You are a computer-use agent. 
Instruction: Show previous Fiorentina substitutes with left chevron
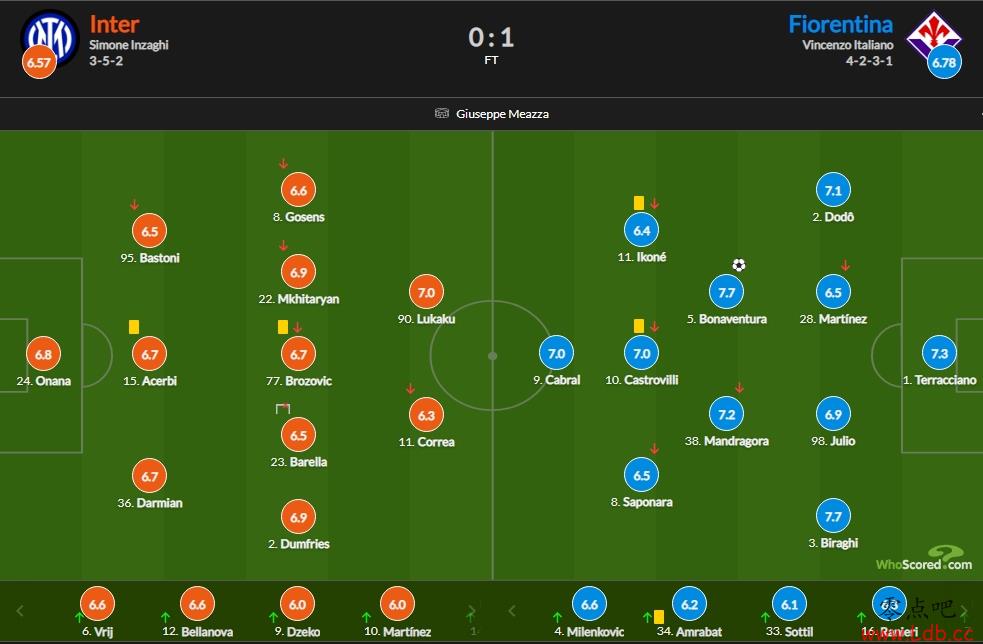coord(512,610)
